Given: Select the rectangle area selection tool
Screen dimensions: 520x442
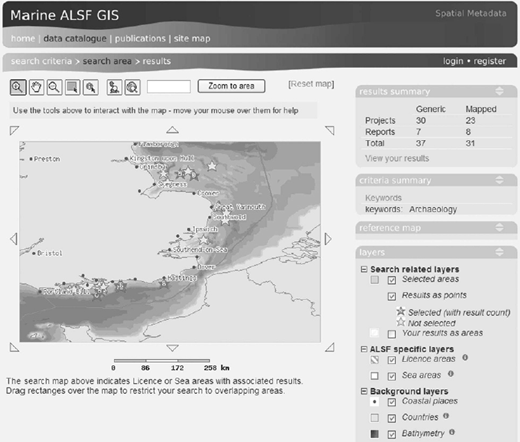Looking at the screenshot, I should [72, 87].
